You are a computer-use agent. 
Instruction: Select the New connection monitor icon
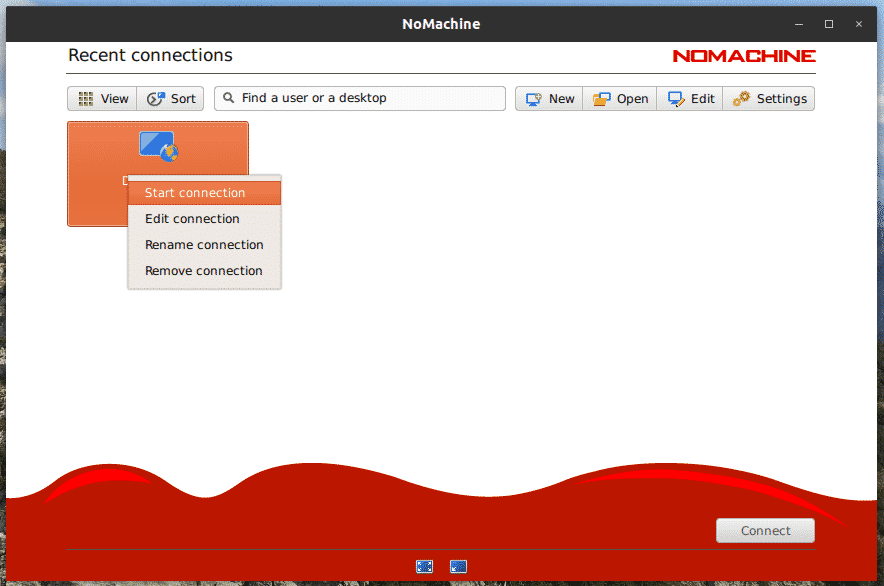click(x=533, y=98)
